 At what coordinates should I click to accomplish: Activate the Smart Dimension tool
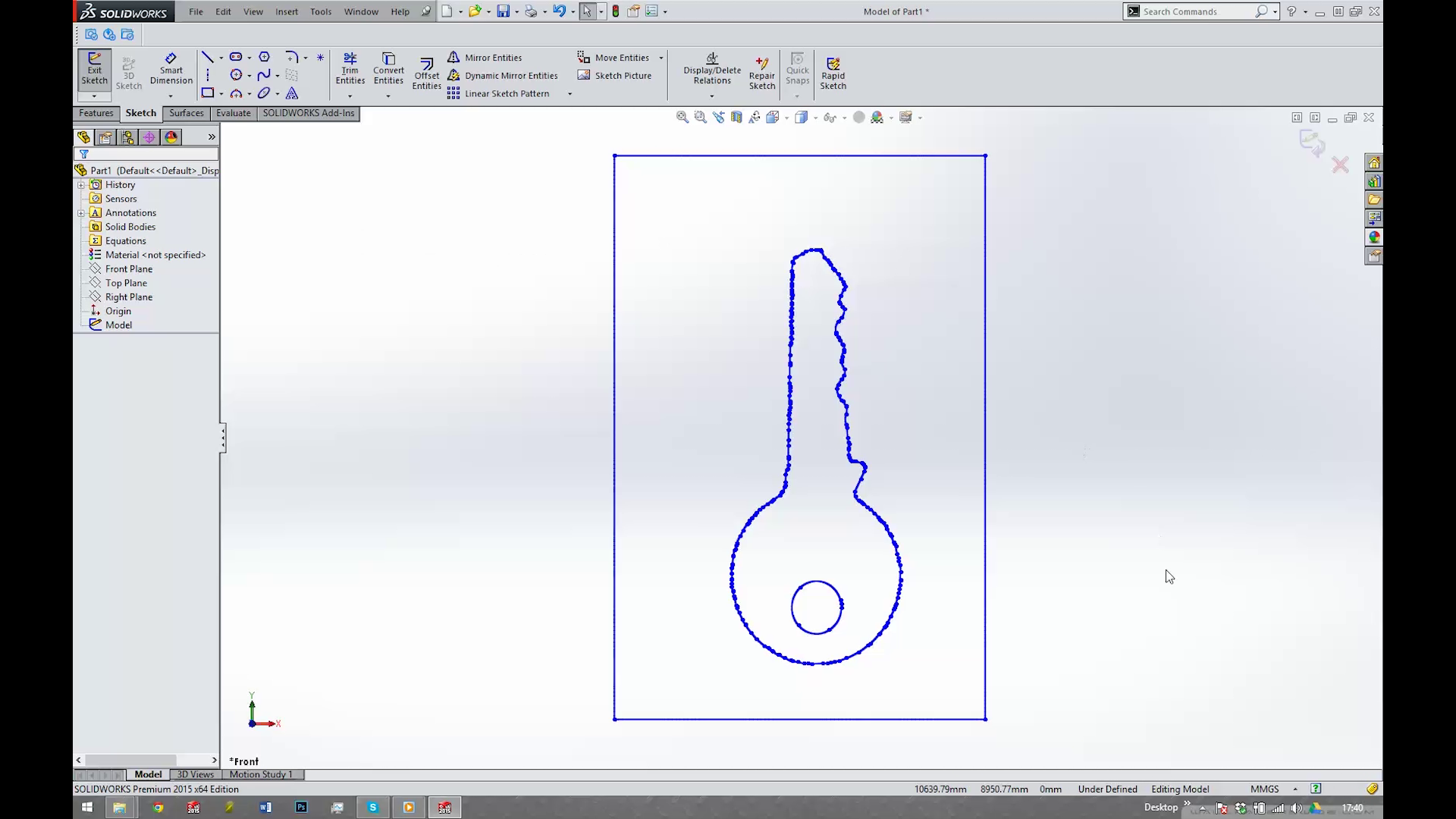pos(171,68)
